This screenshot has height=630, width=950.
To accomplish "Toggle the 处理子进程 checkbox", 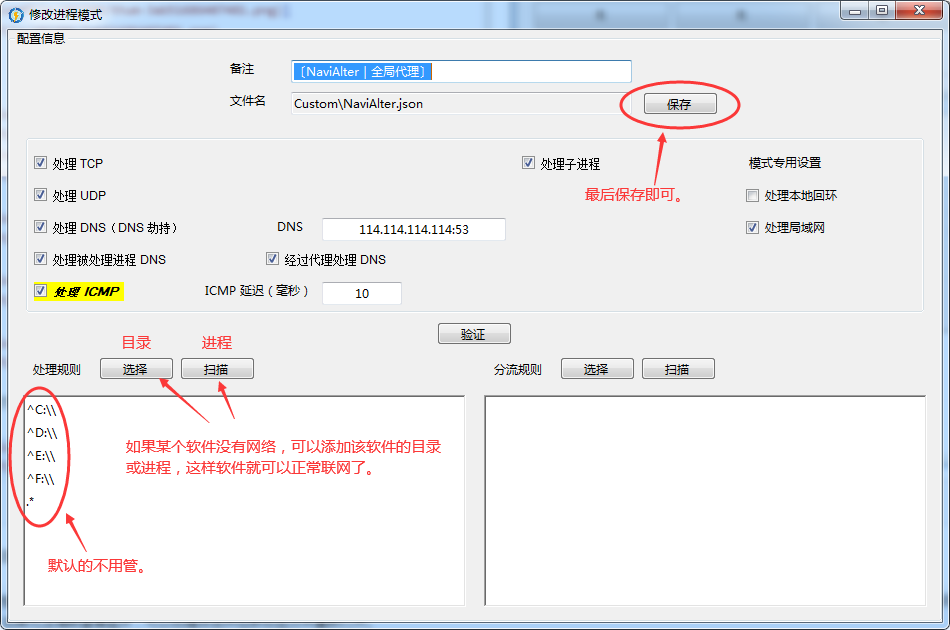I will 529,163.
